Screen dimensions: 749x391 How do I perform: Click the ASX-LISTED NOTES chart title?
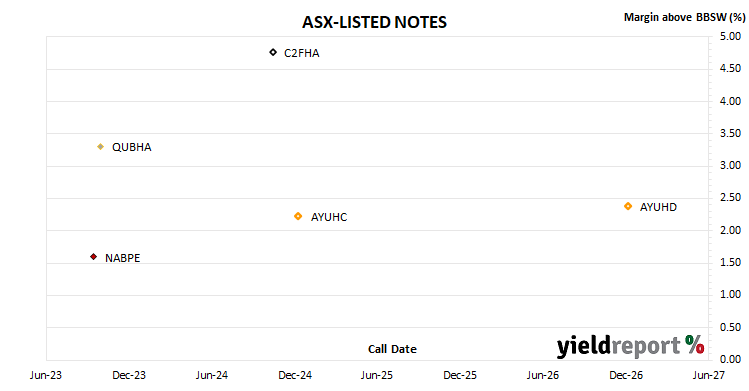pos(374,22)
